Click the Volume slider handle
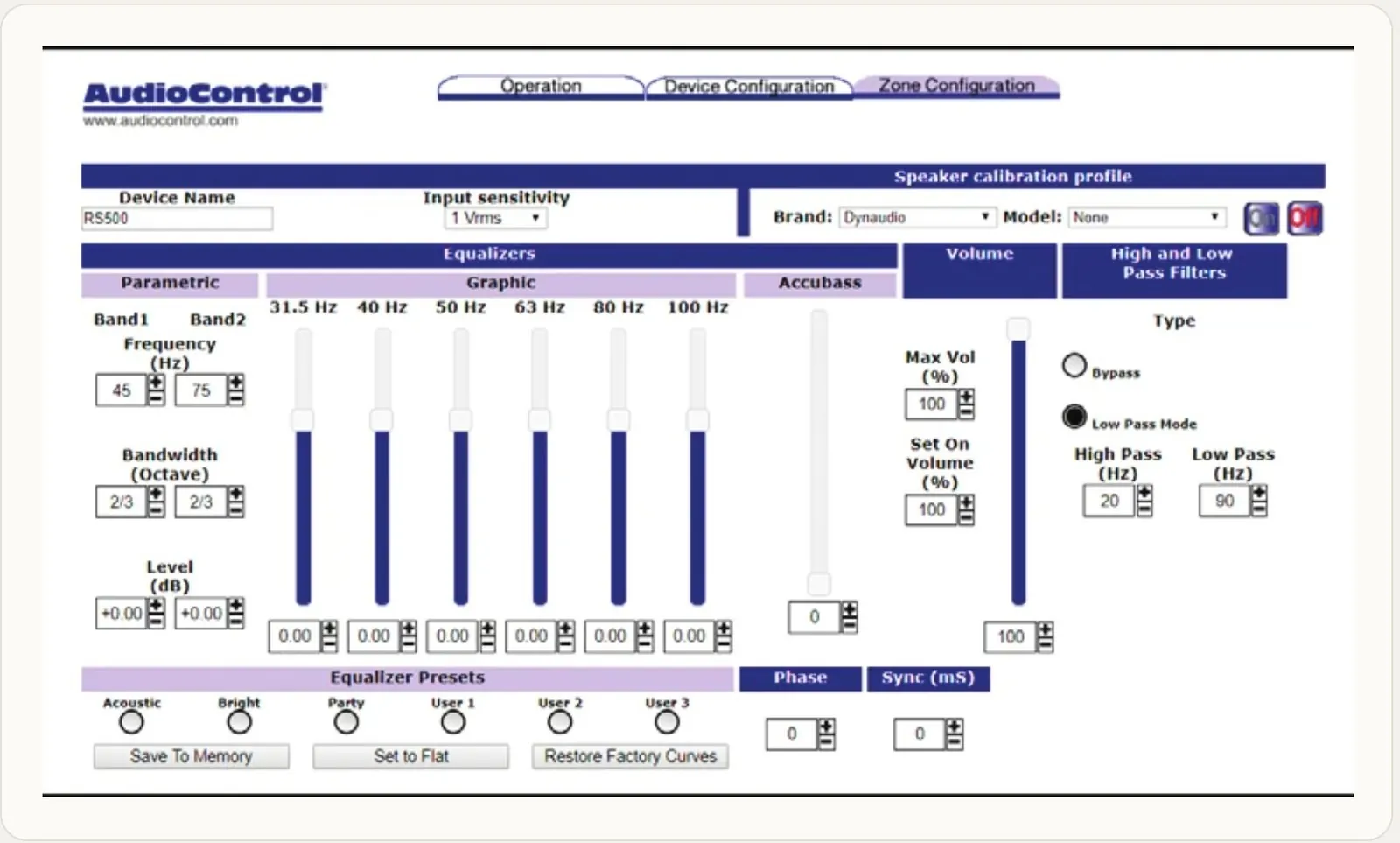The image size is (1400, 843). click(1018, 329)
